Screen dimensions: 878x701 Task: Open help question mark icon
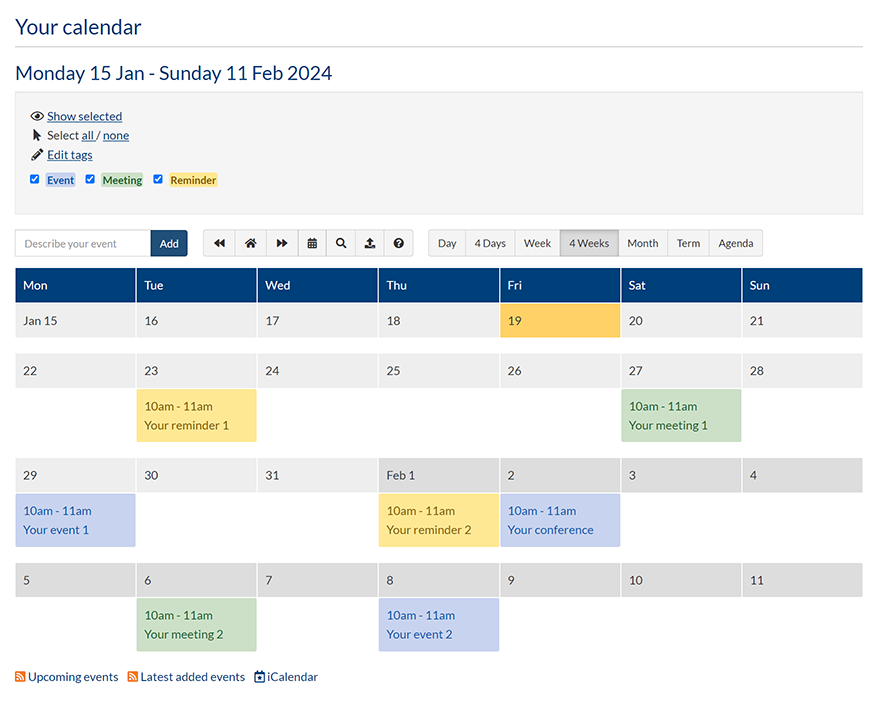[x=399, y=243]
